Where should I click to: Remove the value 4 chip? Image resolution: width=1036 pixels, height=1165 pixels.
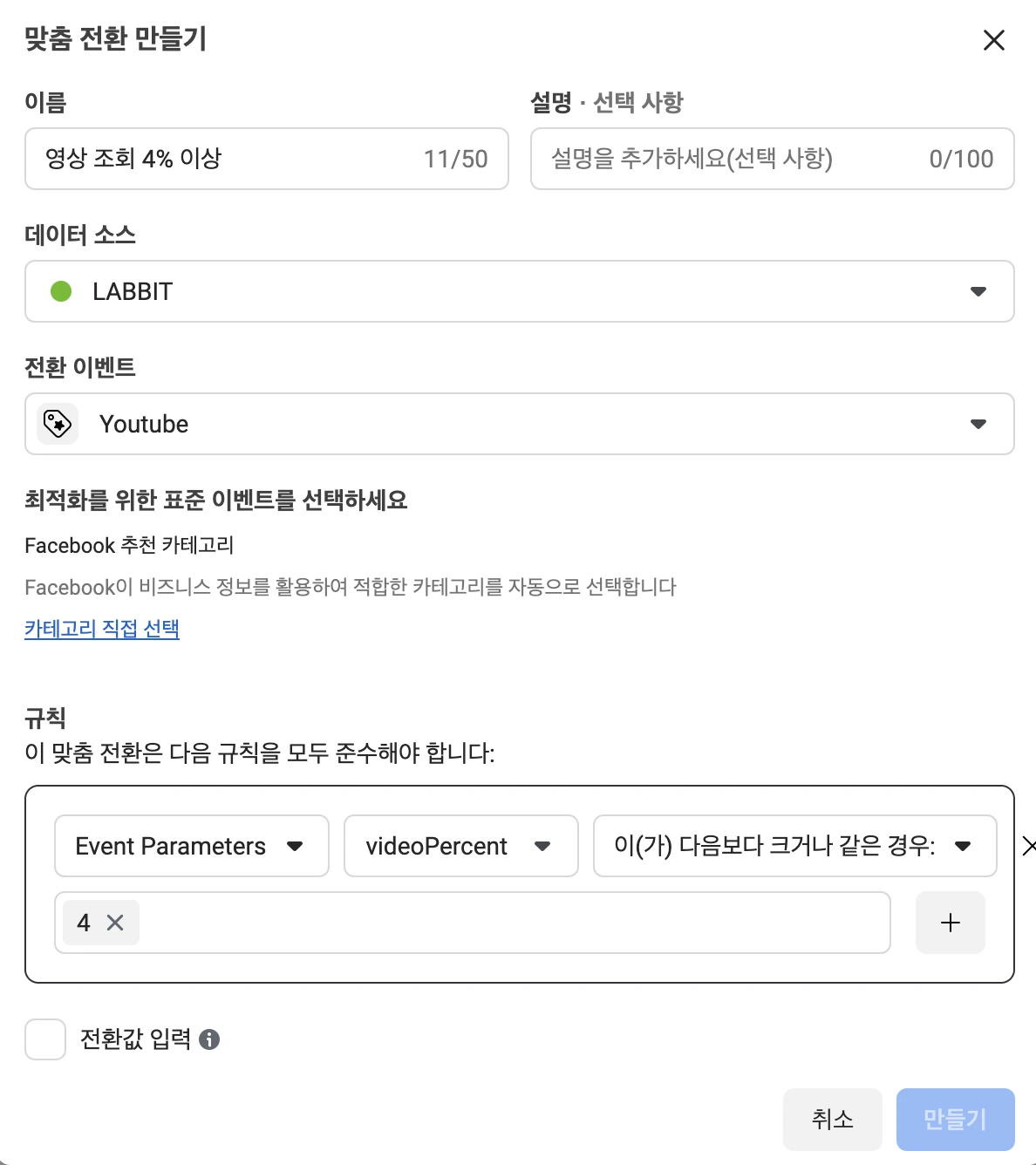click(115, 923)
